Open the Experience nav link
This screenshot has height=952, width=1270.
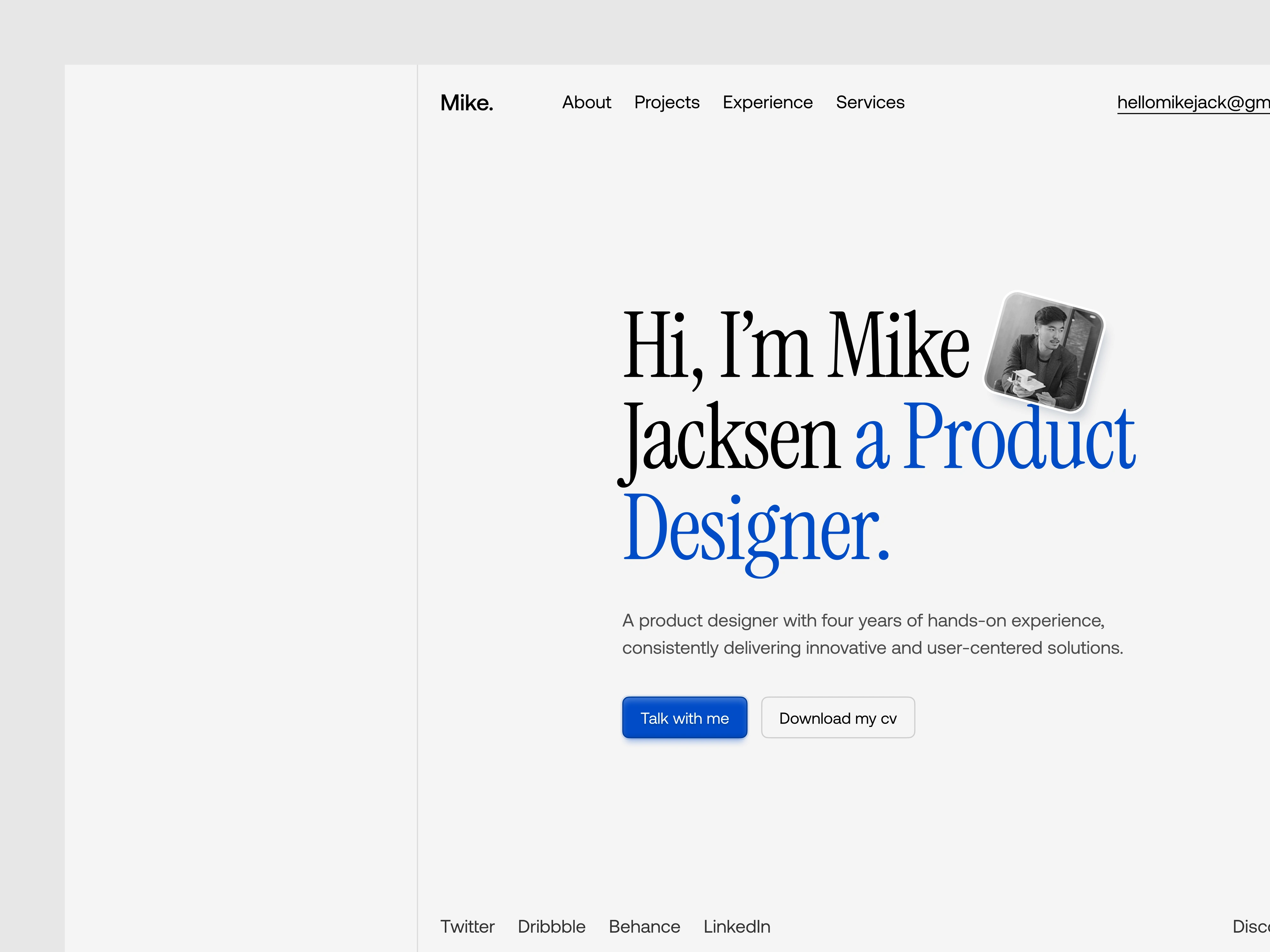click(767, 103)
